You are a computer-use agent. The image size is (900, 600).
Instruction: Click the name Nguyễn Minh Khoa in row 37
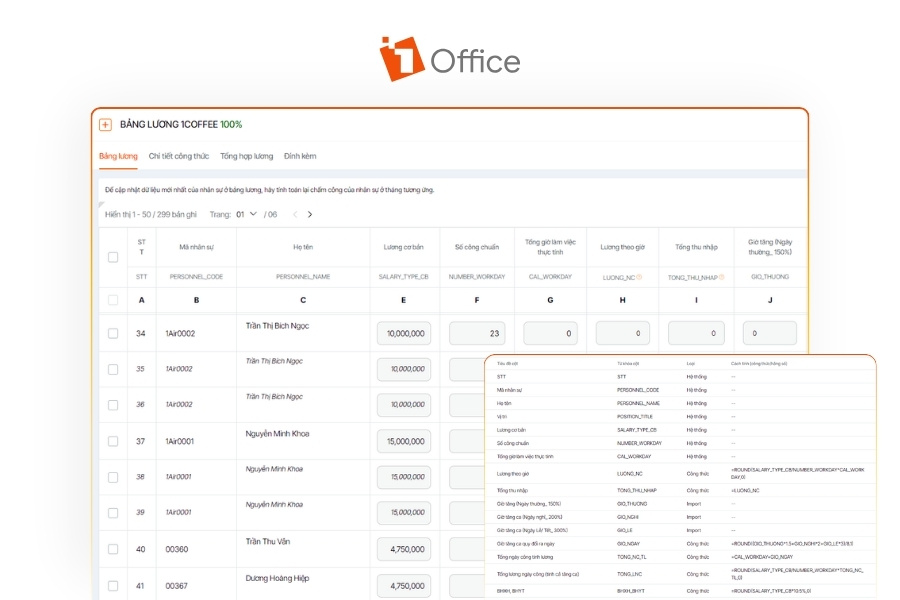click(x=277, y=433)
